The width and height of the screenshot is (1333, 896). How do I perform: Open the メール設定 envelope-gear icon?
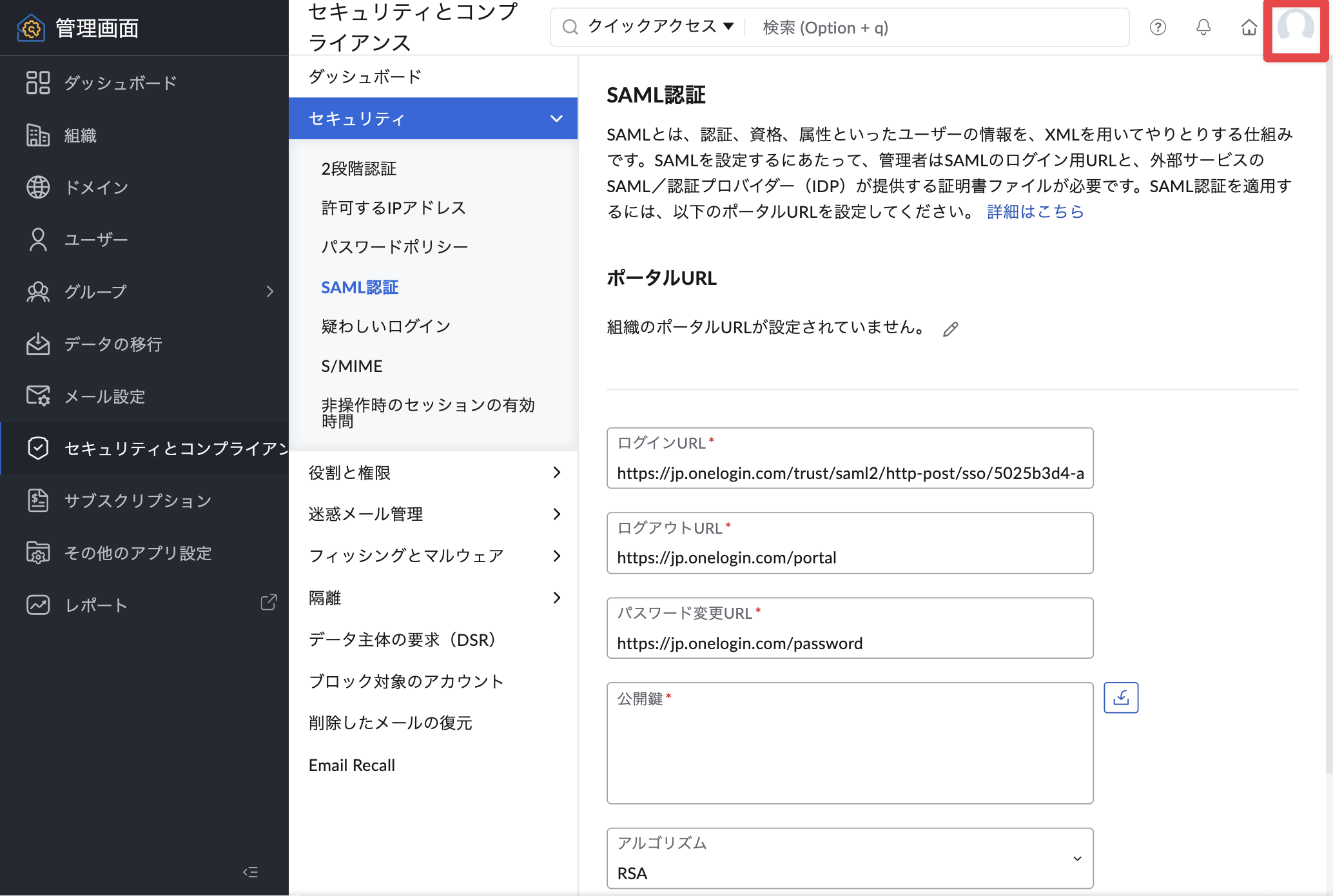pyautogui.click(x=38, y=396)
